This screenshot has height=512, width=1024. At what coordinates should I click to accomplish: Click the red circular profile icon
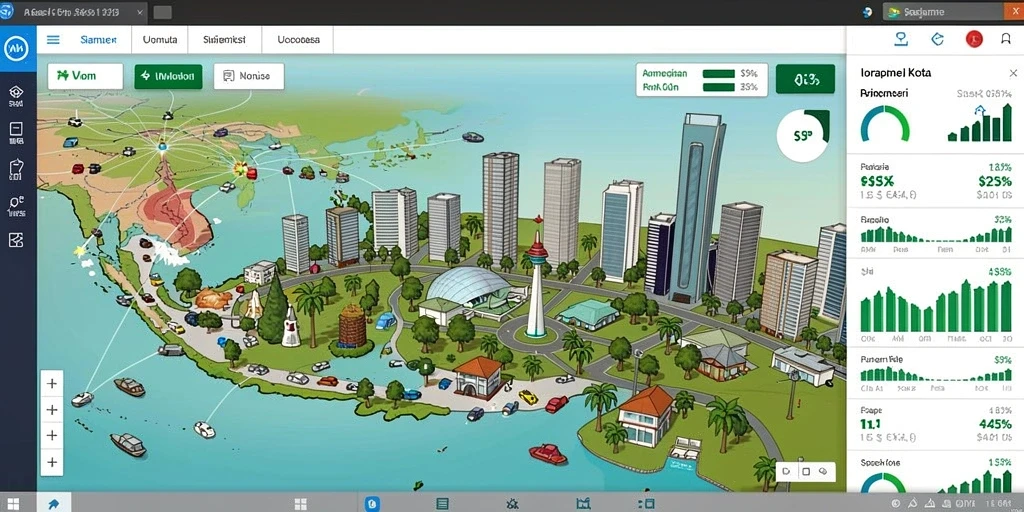(974, 40)
